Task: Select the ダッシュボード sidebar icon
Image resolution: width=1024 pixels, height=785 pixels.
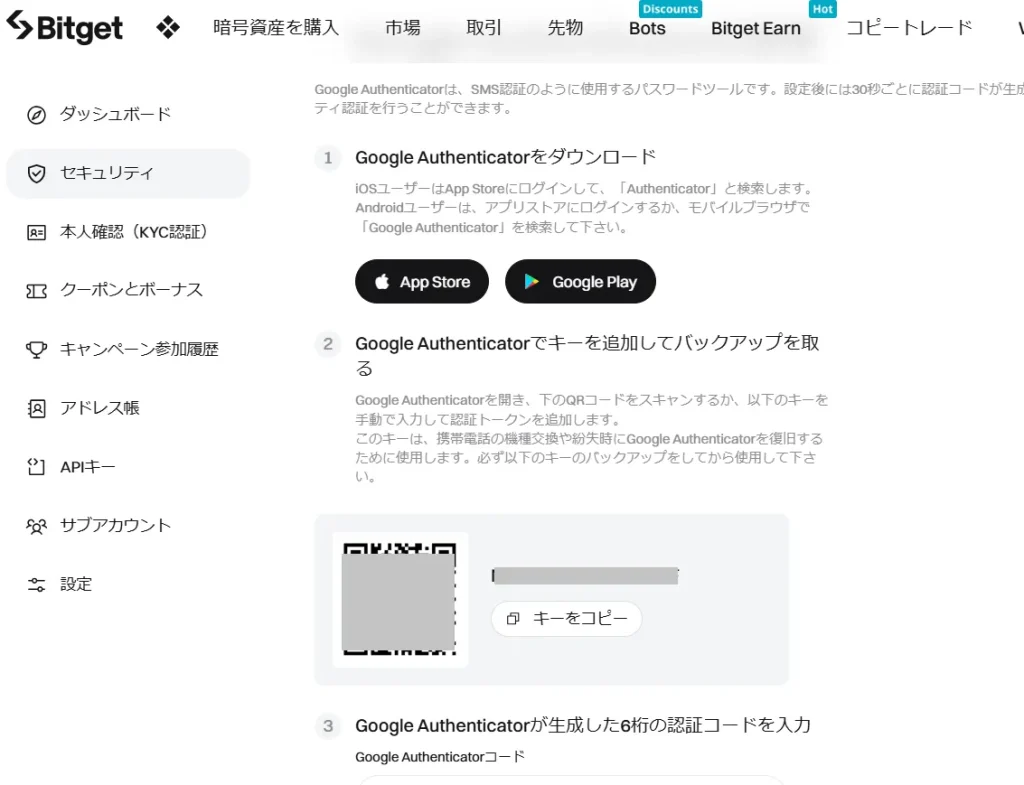Action: click(37, 114)
